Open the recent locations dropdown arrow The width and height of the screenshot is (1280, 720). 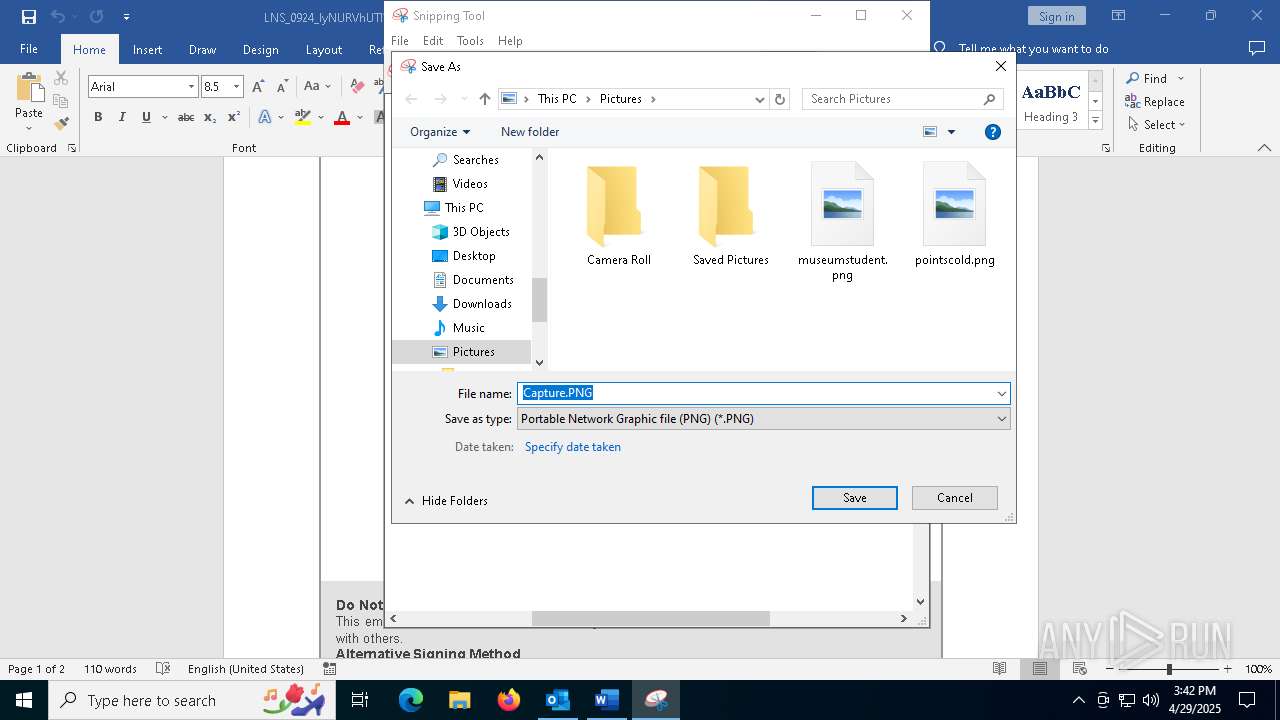point(464,99)
